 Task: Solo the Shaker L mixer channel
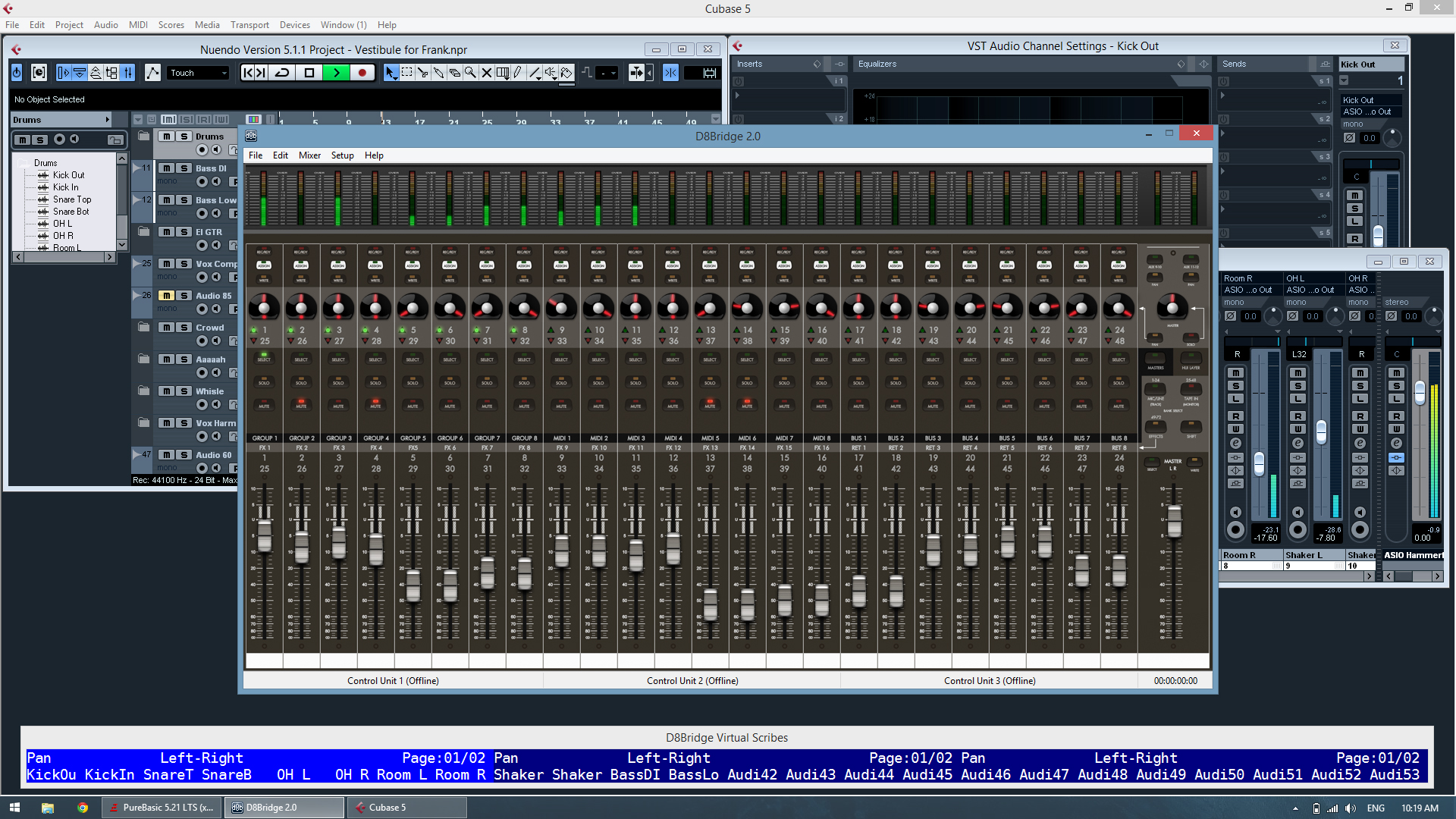click(x=1298, y=386)
